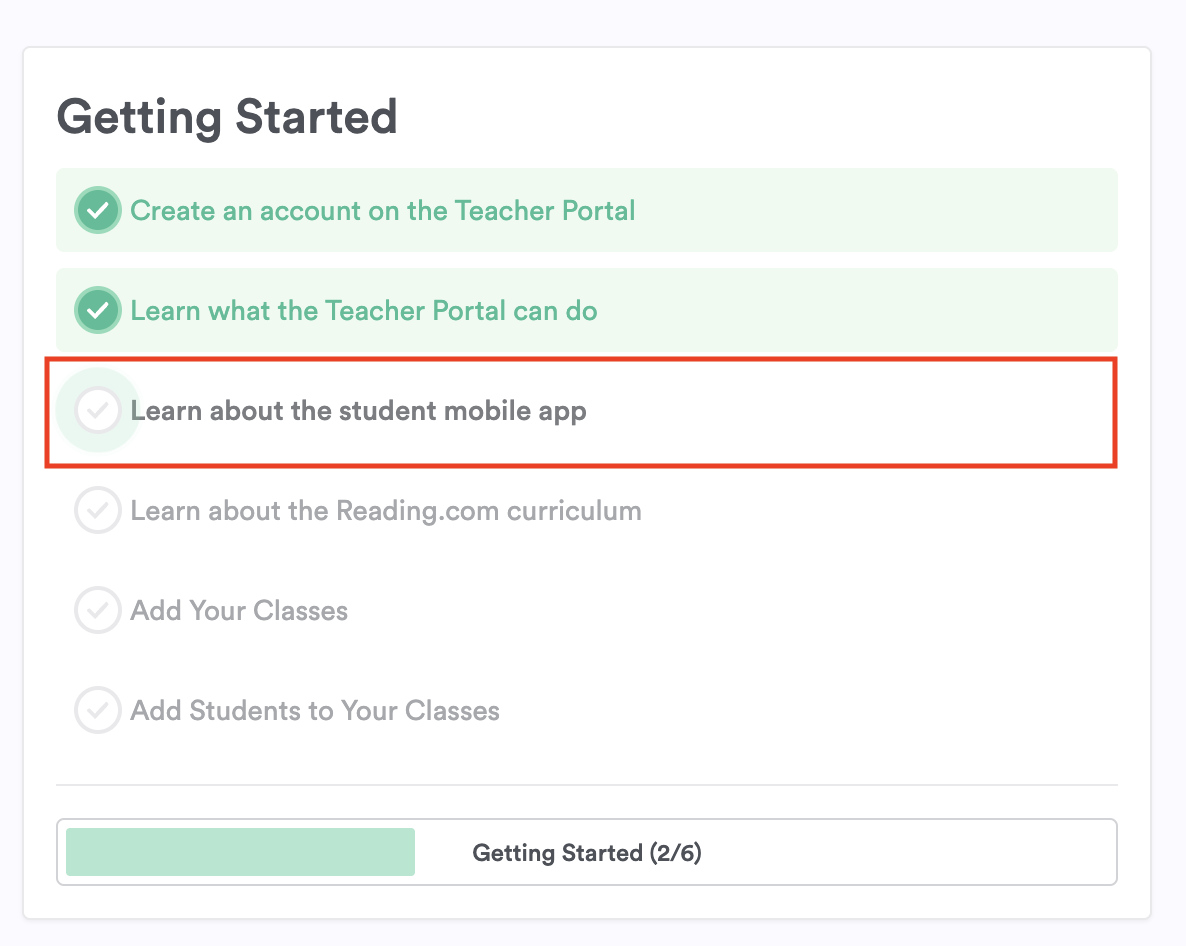Open the Learn what the Teacher Portal can do step
Viewport: 1186px width, 946px height.
point(364,311)
